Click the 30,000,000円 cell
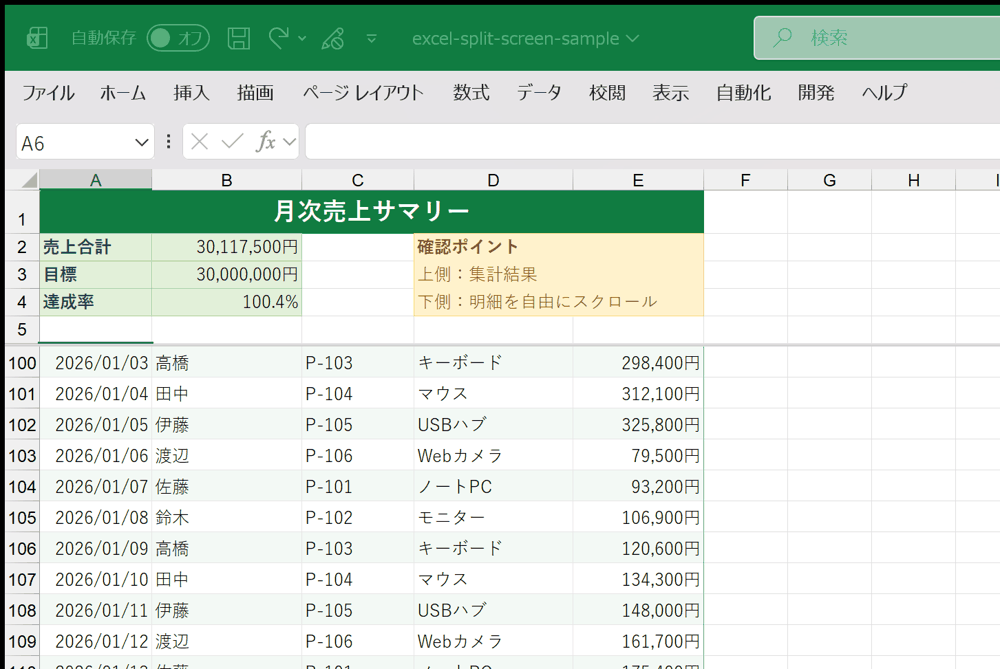This screenshot has width=1000, height=669. [226, 274]
